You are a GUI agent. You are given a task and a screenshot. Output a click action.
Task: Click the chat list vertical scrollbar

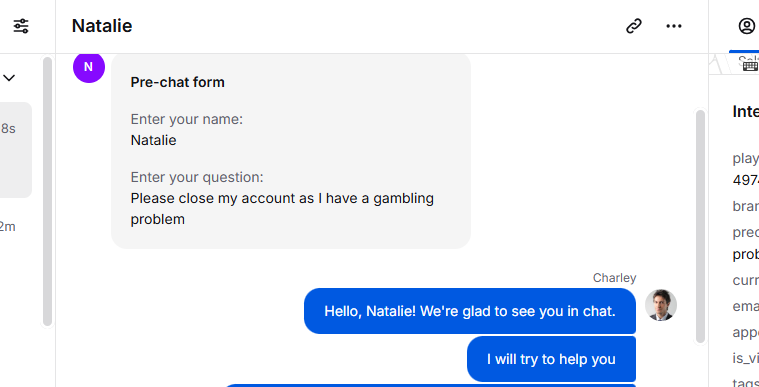click(x=47, y=191)
